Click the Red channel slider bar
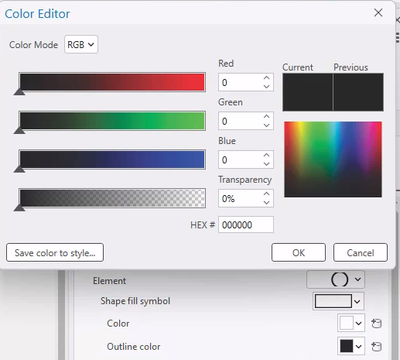This screenshot has width=400, height=360. coord(112,82)
